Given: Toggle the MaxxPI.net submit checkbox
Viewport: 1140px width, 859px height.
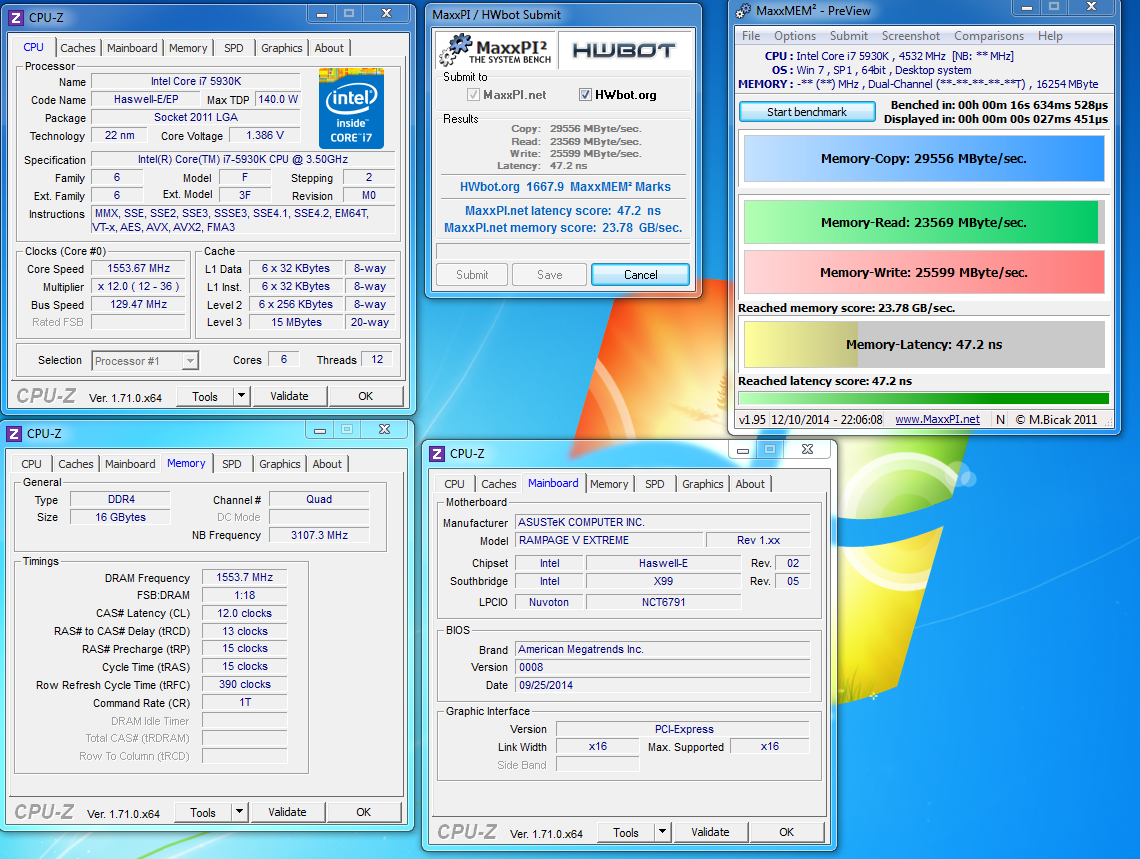Looking at the screenshot, I should [x=473, y=94].
